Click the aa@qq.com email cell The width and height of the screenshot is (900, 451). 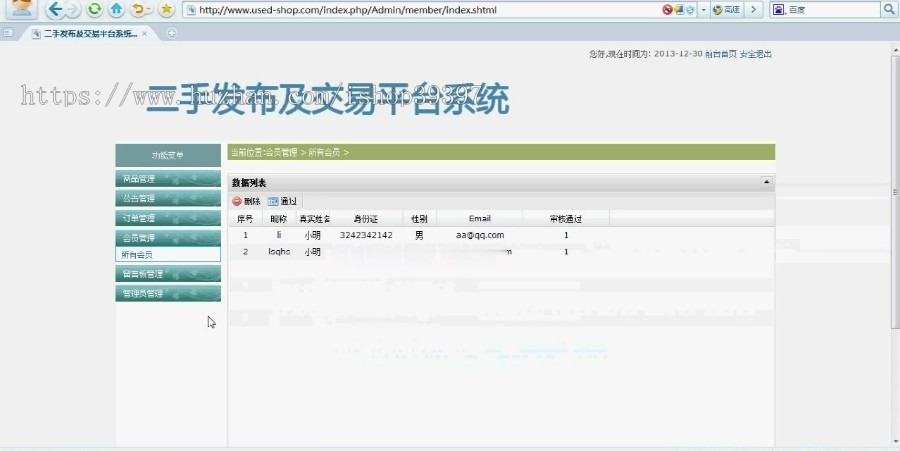point(480,235)
